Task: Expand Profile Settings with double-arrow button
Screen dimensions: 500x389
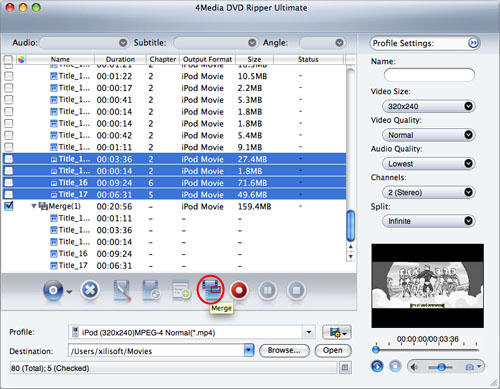Action: pyautogui.click(x=473, y=43)
